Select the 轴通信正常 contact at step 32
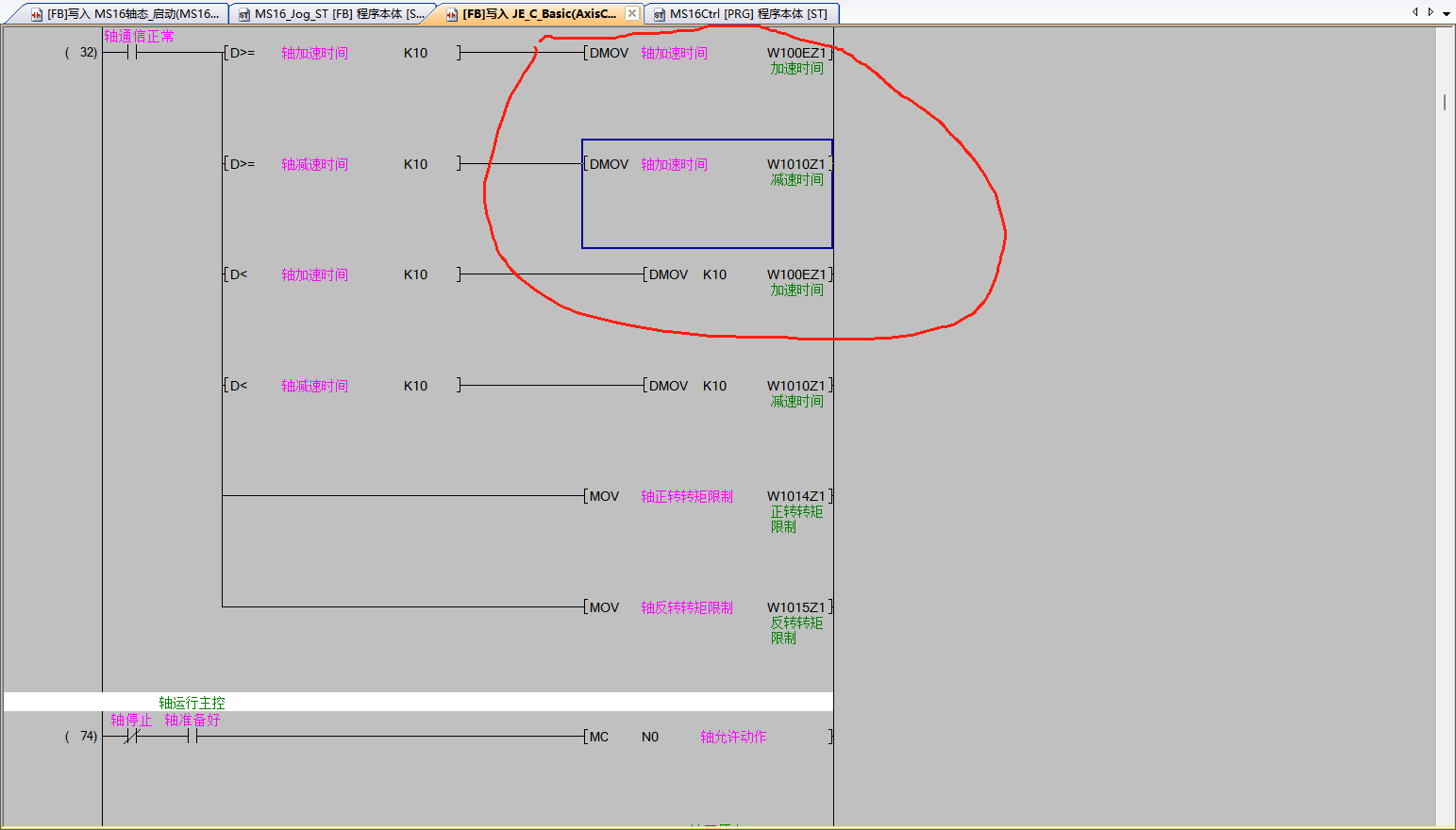The image size is (1456, 830). [132, 53]
